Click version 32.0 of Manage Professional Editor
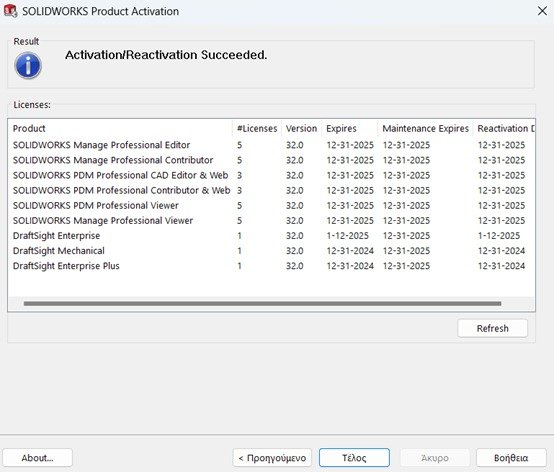This screenshot has width=554, height=472. 295,145
